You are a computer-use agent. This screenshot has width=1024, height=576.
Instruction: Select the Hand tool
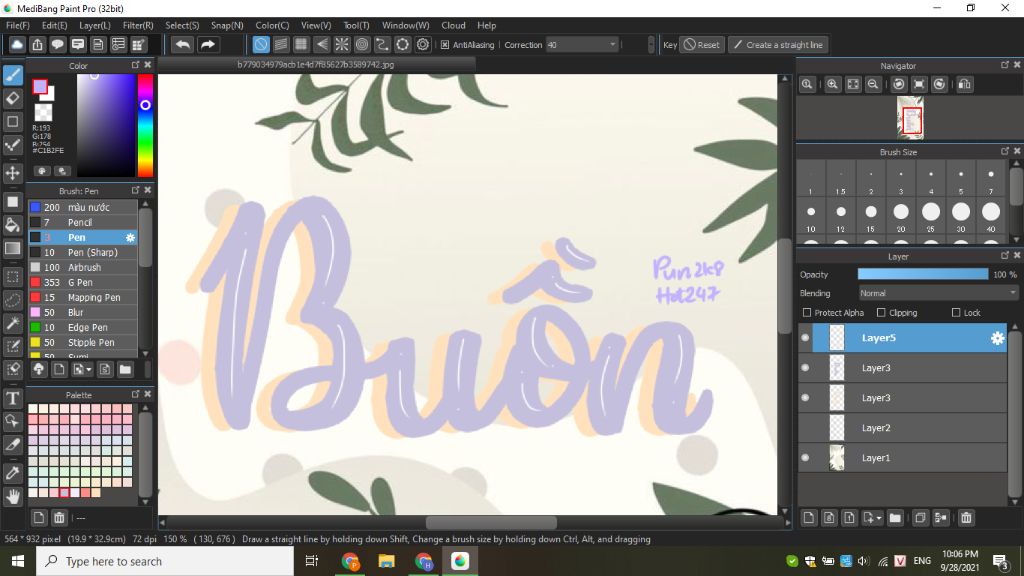click(x=12, y=497)
